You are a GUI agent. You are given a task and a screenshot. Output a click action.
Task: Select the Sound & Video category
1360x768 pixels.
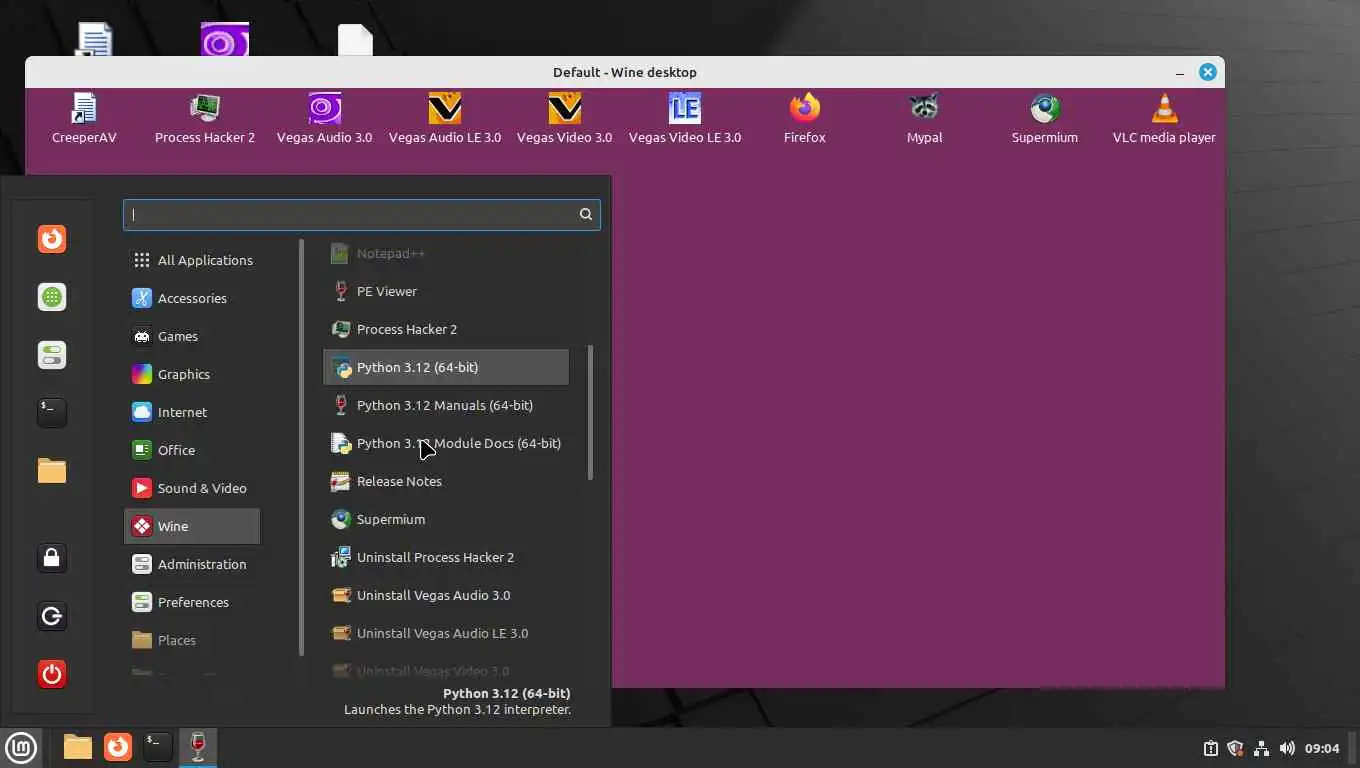pyautogui.click(x=192, y=488)
